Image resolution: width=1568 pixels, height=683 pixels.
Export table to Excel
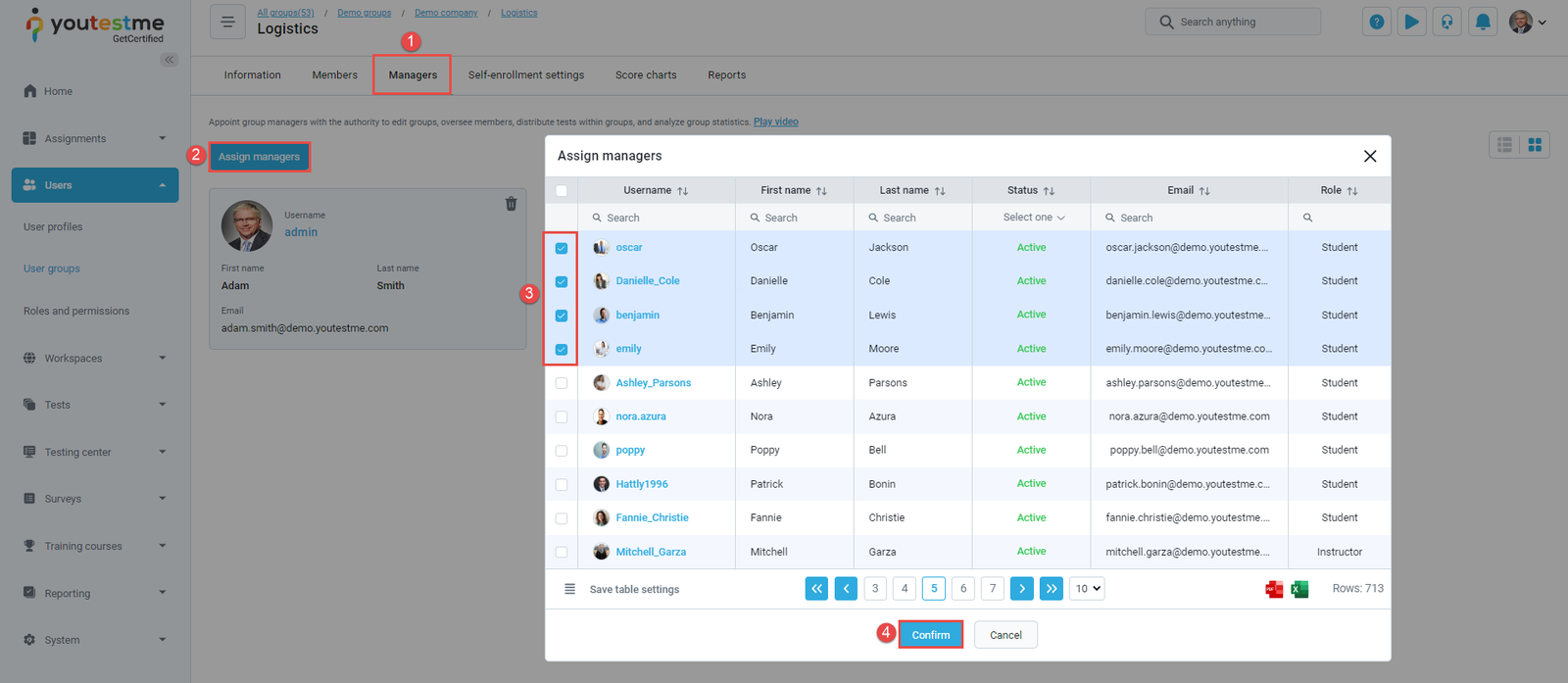[x=1299, y=589]
